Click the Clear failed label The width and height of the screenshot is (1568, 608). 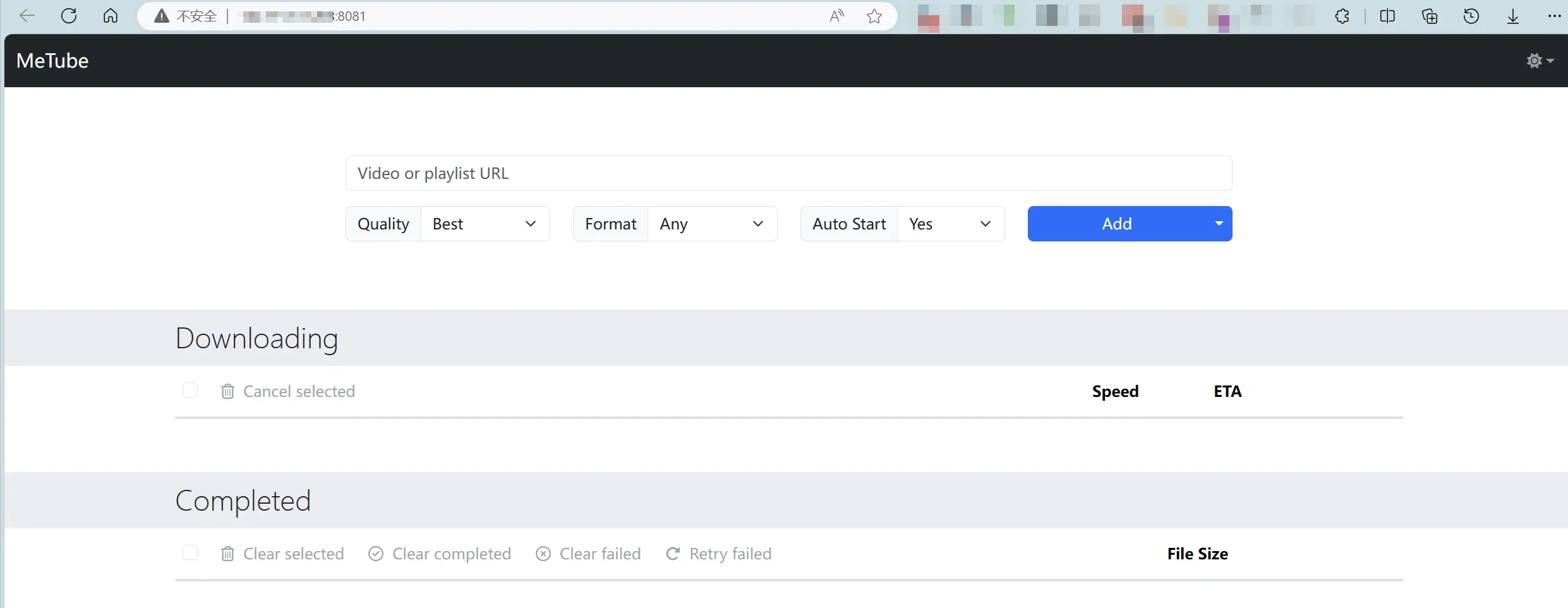point(600,554)
